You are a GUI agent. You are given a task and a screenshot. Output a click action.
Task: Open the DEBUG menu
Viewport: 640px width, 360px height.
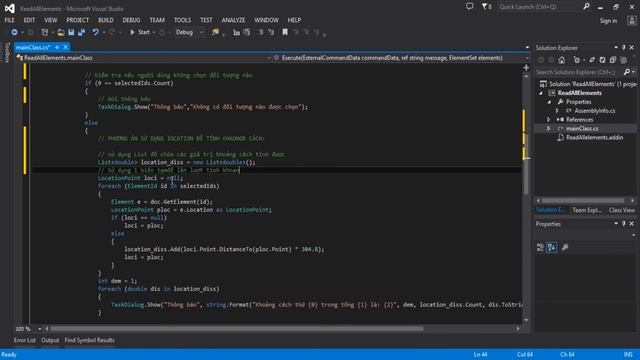(x=131, y=20)
